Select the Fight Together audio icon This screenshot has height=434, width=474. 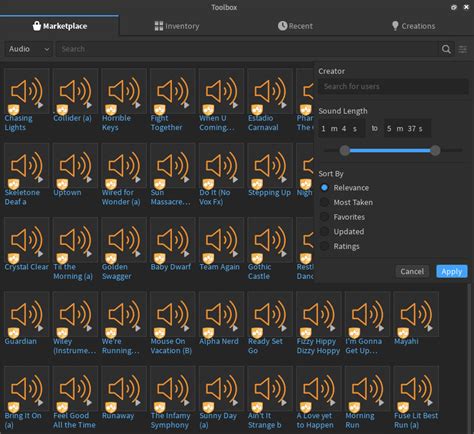pyautogui.click(x=173, y=91)
